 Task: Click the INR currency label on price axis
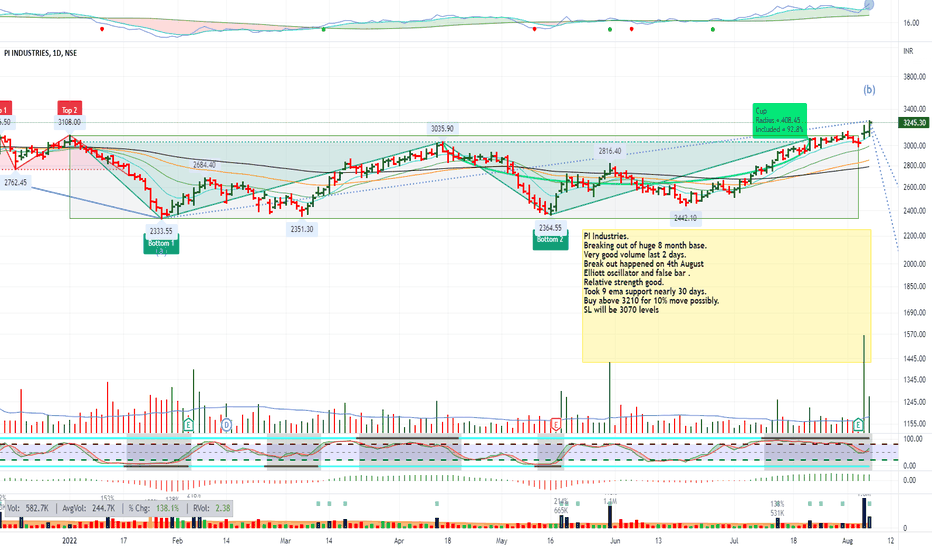click(x=908, y=51)
